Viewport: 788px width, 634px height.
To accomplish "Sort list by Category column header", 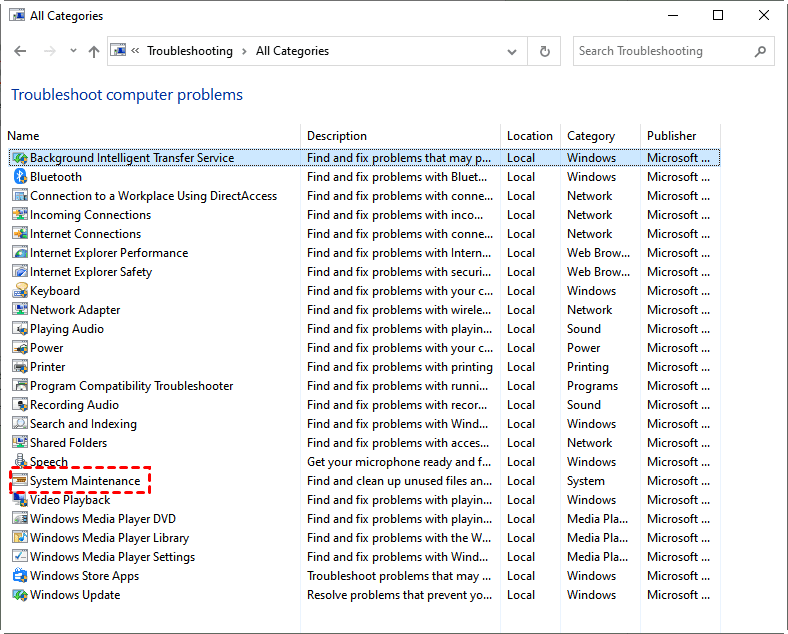I will pyautogui.click(x=590, y=136).
